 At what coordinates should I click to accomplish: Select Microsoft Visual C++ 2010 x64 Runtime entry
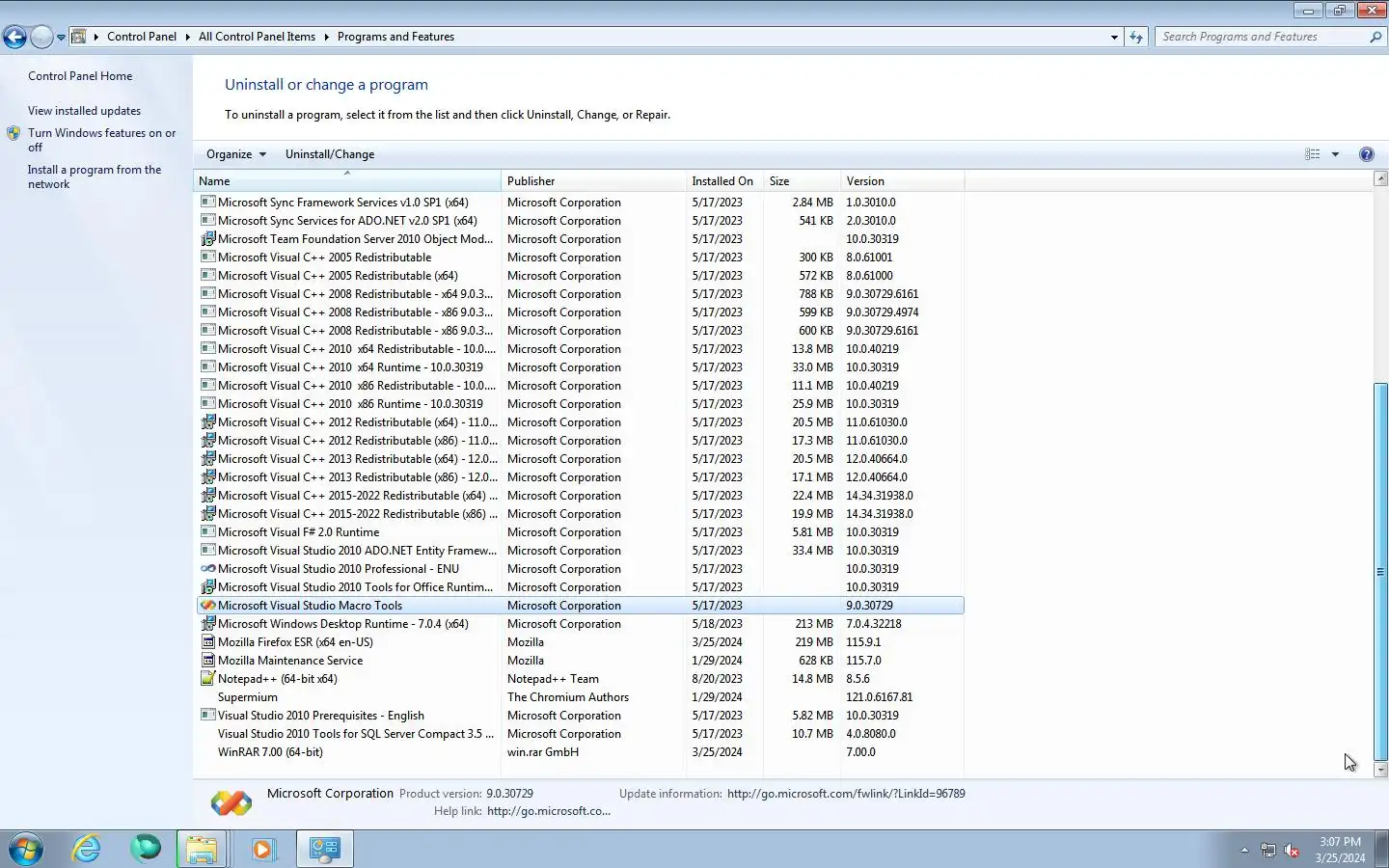pyautogui.click(x=580, y=367)
